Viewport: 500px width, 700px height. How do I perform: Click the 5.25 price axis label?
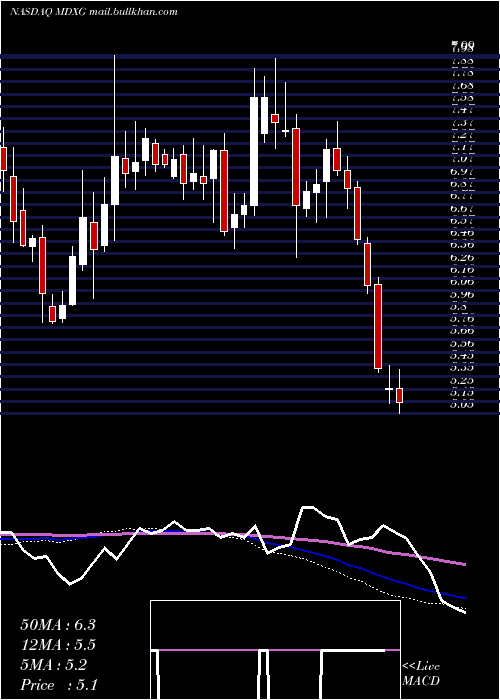[x=462, y=380]
